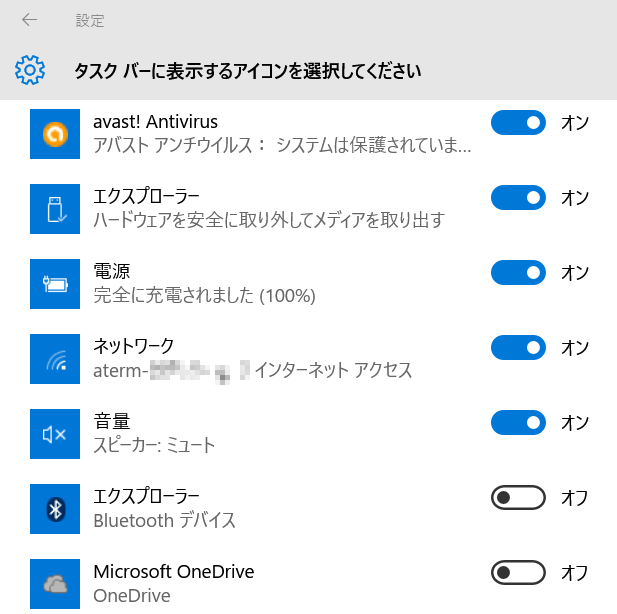The image size is (617, 614).
Task: Select the Wi-Fi network icon
Action: pos(55,359)
